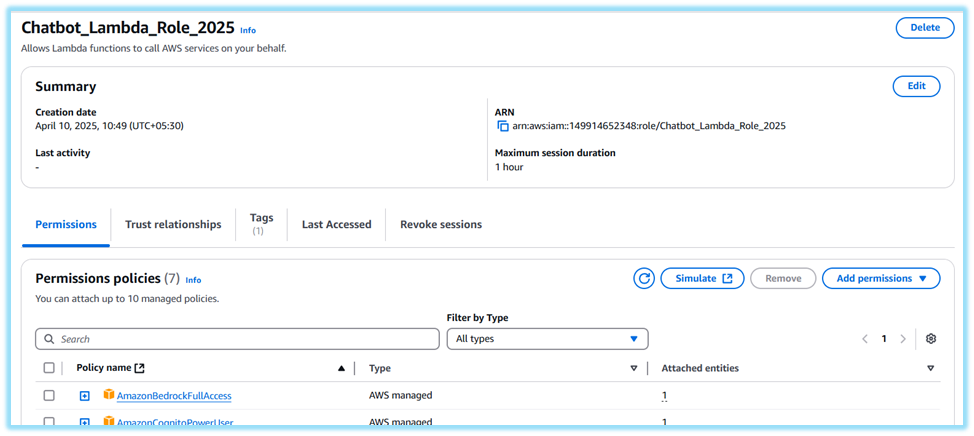Click the ARN value text
Image resolution: width=974 pixels, height=436 pixels.
tap(649, 126)
